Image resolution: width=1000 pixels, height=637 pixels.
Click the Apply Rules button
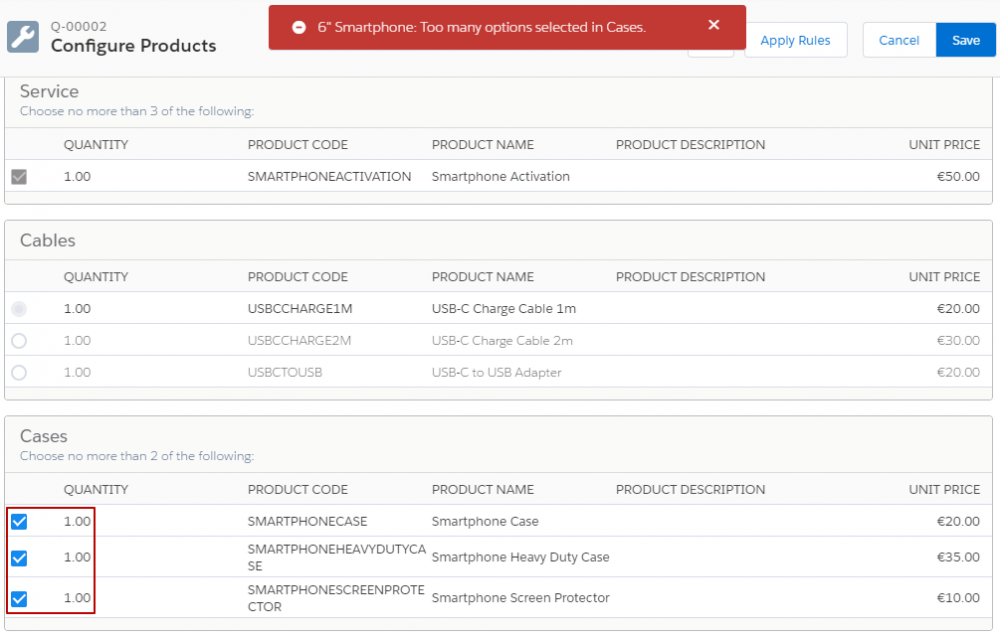(795, 40)
